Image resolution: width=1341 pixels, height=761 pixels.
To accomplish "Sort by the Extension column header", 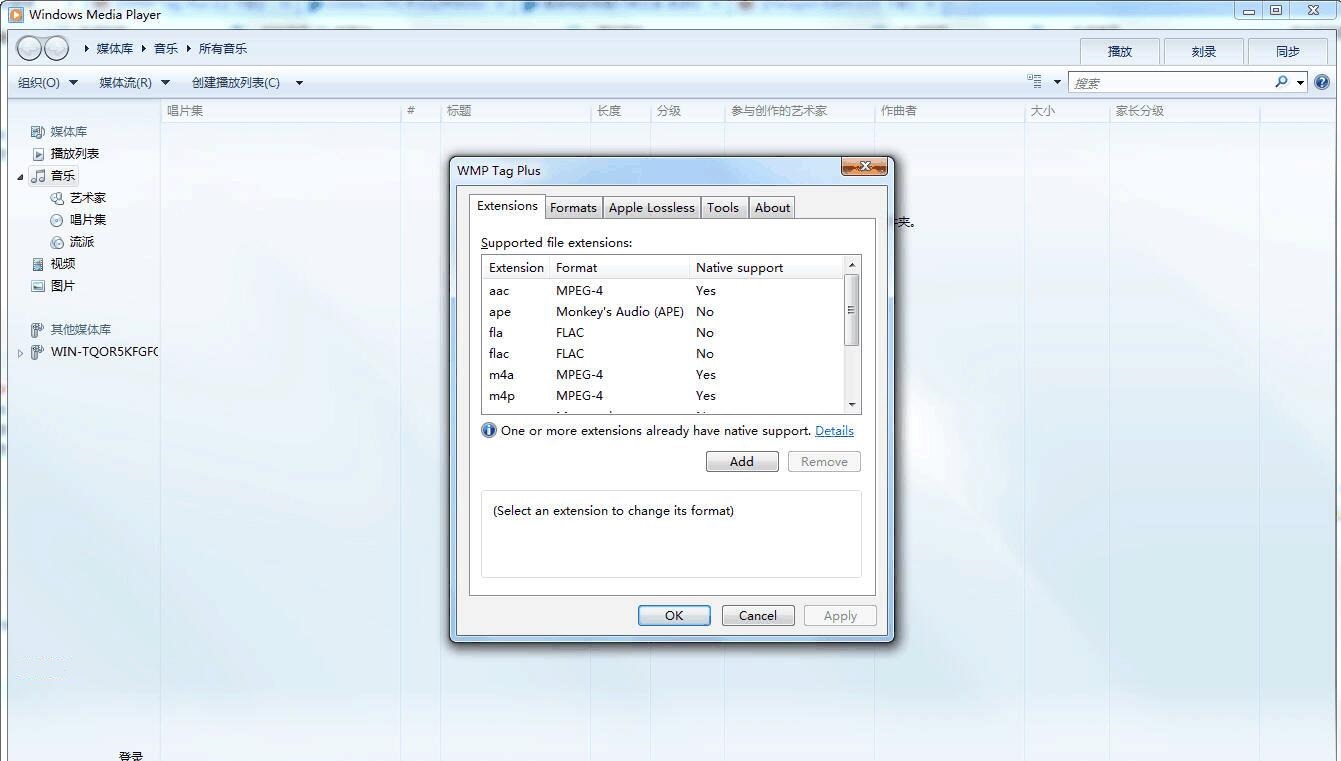I will (516, 268).
